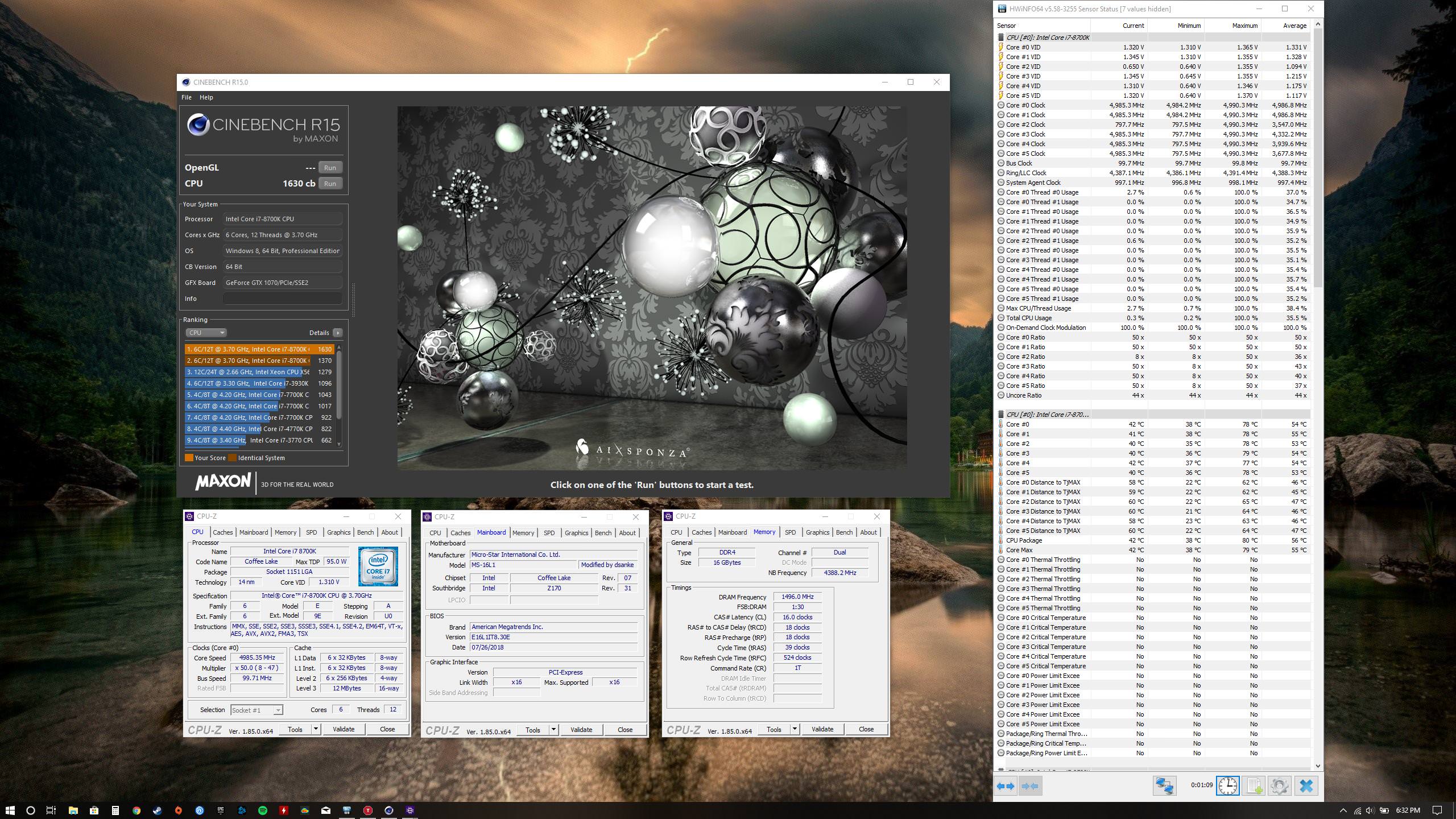Open Tools dropdown arrow in Mainboard CPU-Z window
This screenshot has width=1456, height=819.
pos(553,730)
